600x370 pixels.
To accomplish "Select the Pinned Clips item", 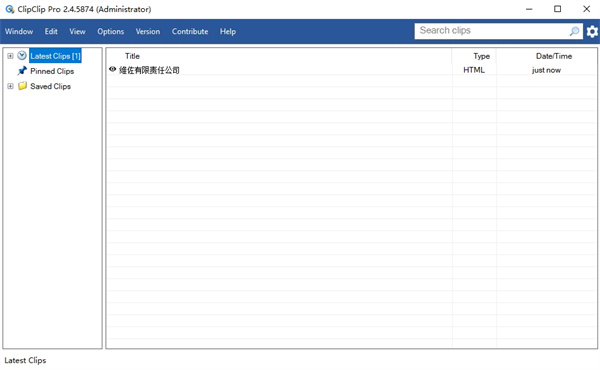I will tap(52, 71).
